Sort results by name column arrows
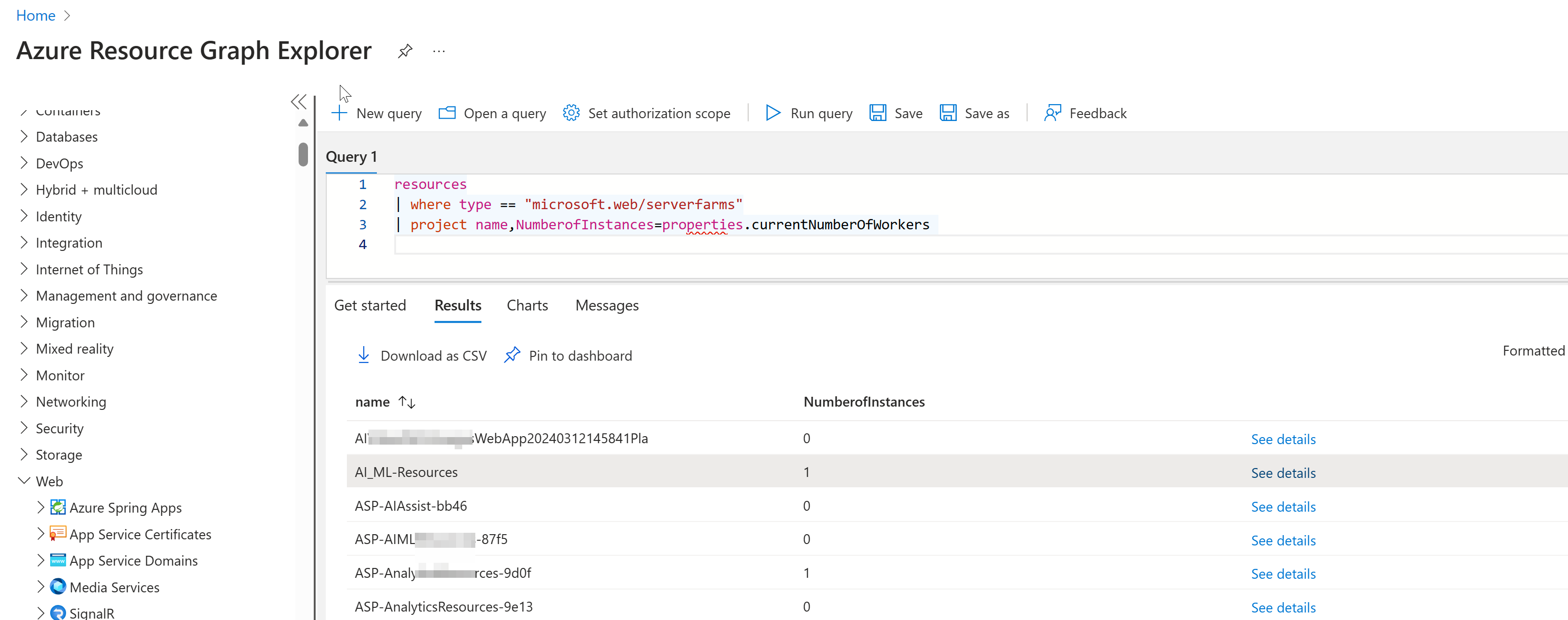 click(406, 402)
